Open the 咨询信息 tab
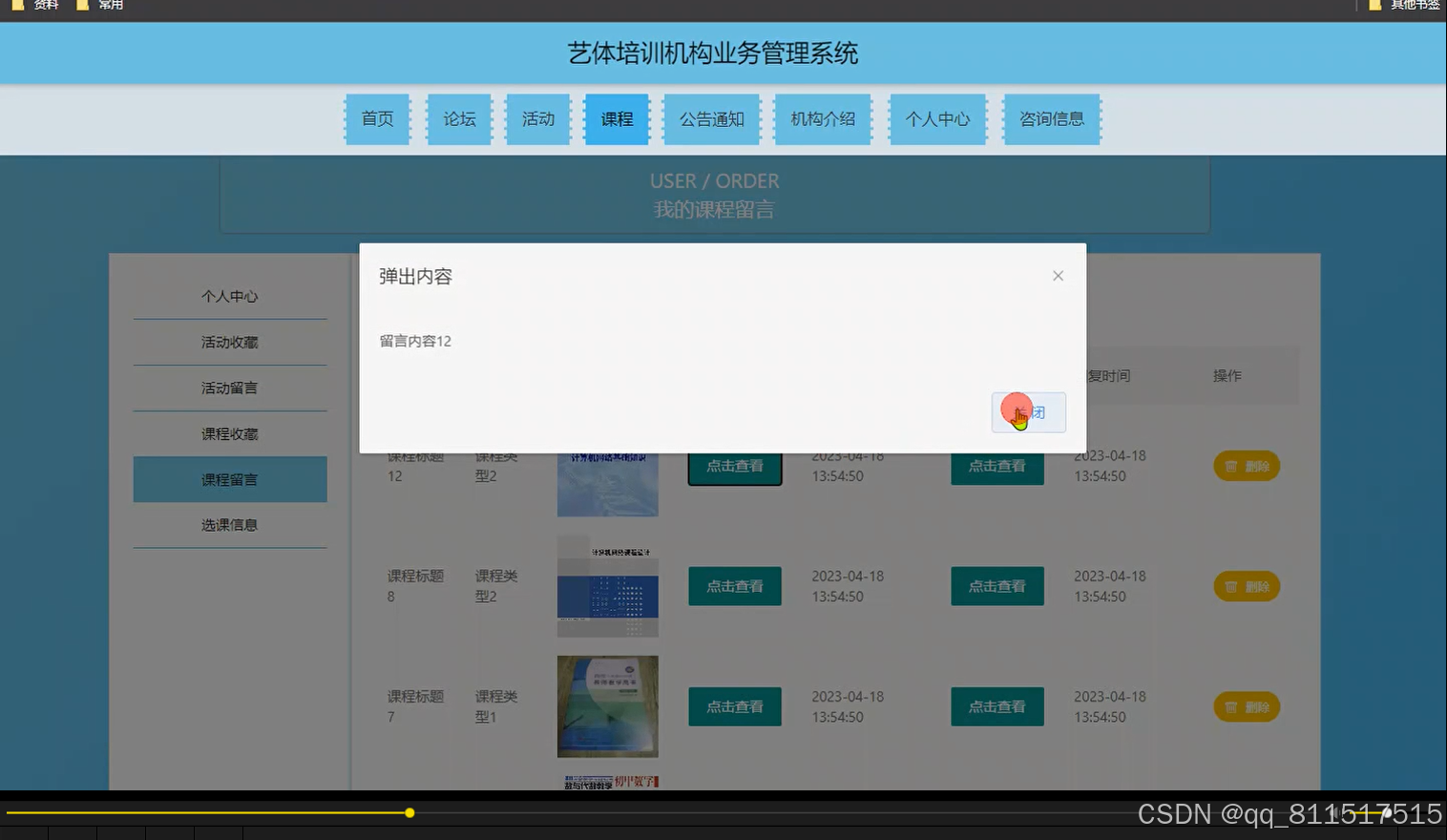The image size is (1447, 840). click(x=1051, y=118)
